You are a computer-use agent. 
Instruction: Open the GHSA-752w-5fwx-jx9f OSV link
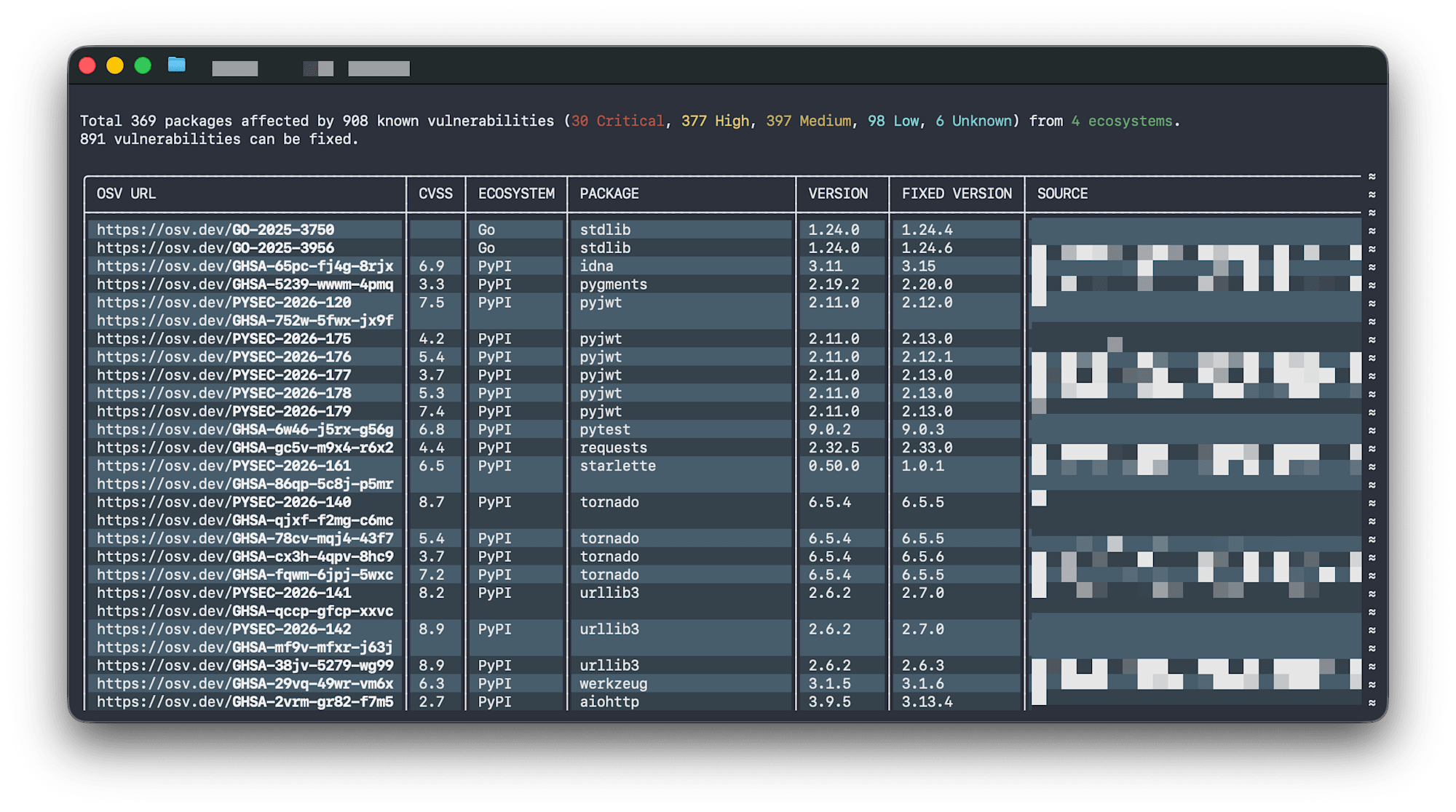[245, 321]
